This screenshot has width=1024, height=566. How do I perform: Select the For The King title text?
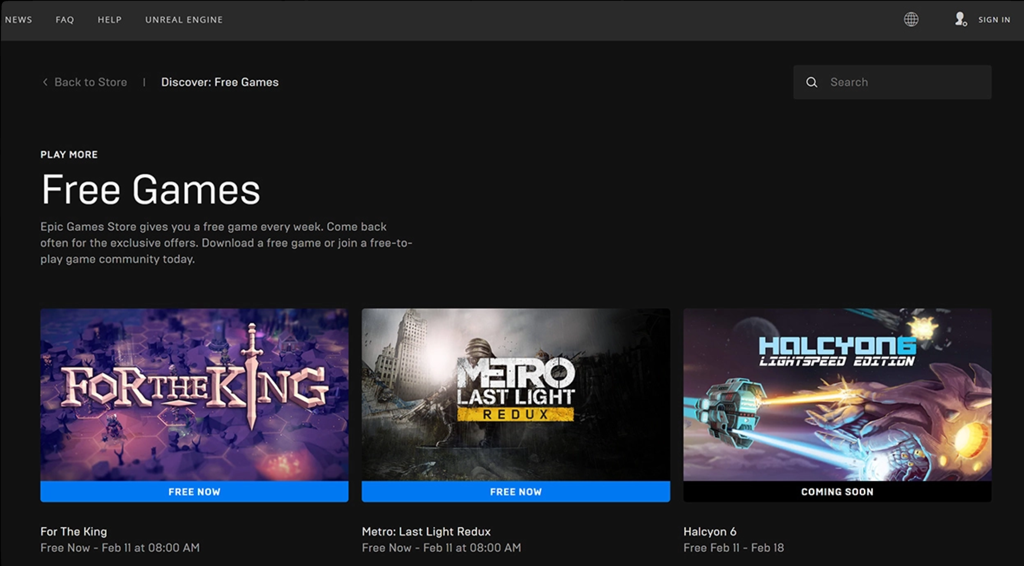(x=74, y=531)
